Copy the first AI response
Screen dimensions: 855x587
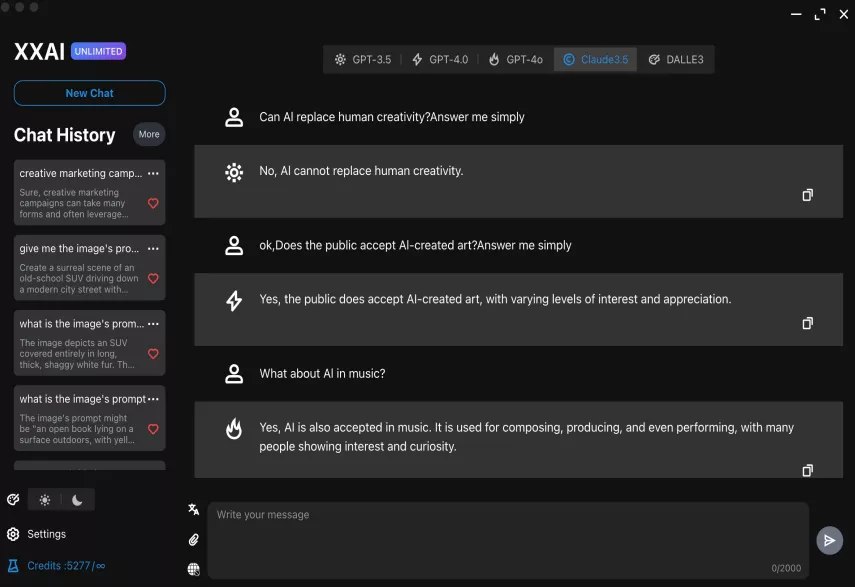pos(807,196)
